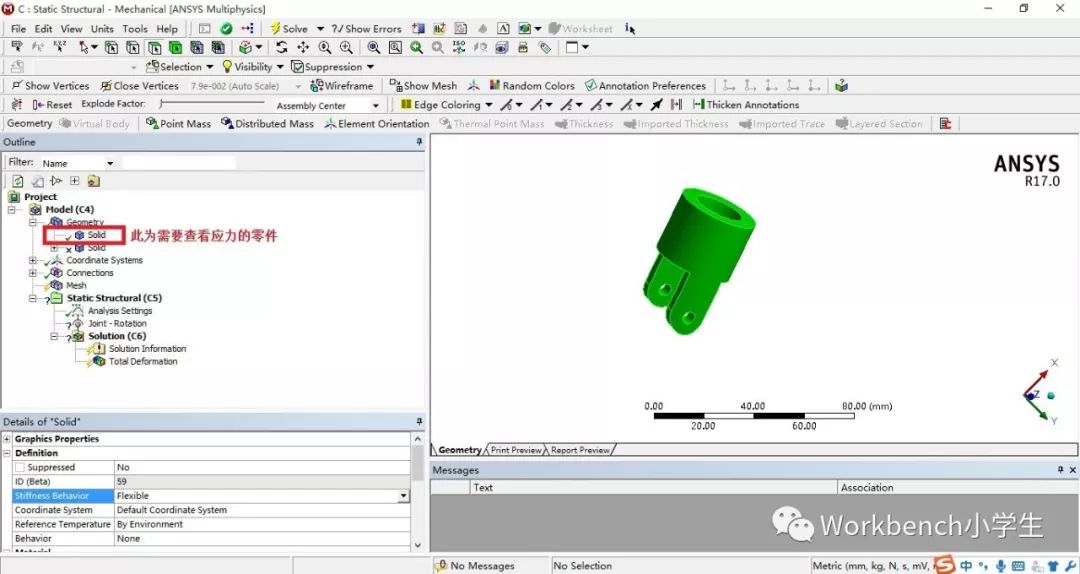
Task: Open the Stiffness Behavior Flexible dropdown
Action: (404, 496)
